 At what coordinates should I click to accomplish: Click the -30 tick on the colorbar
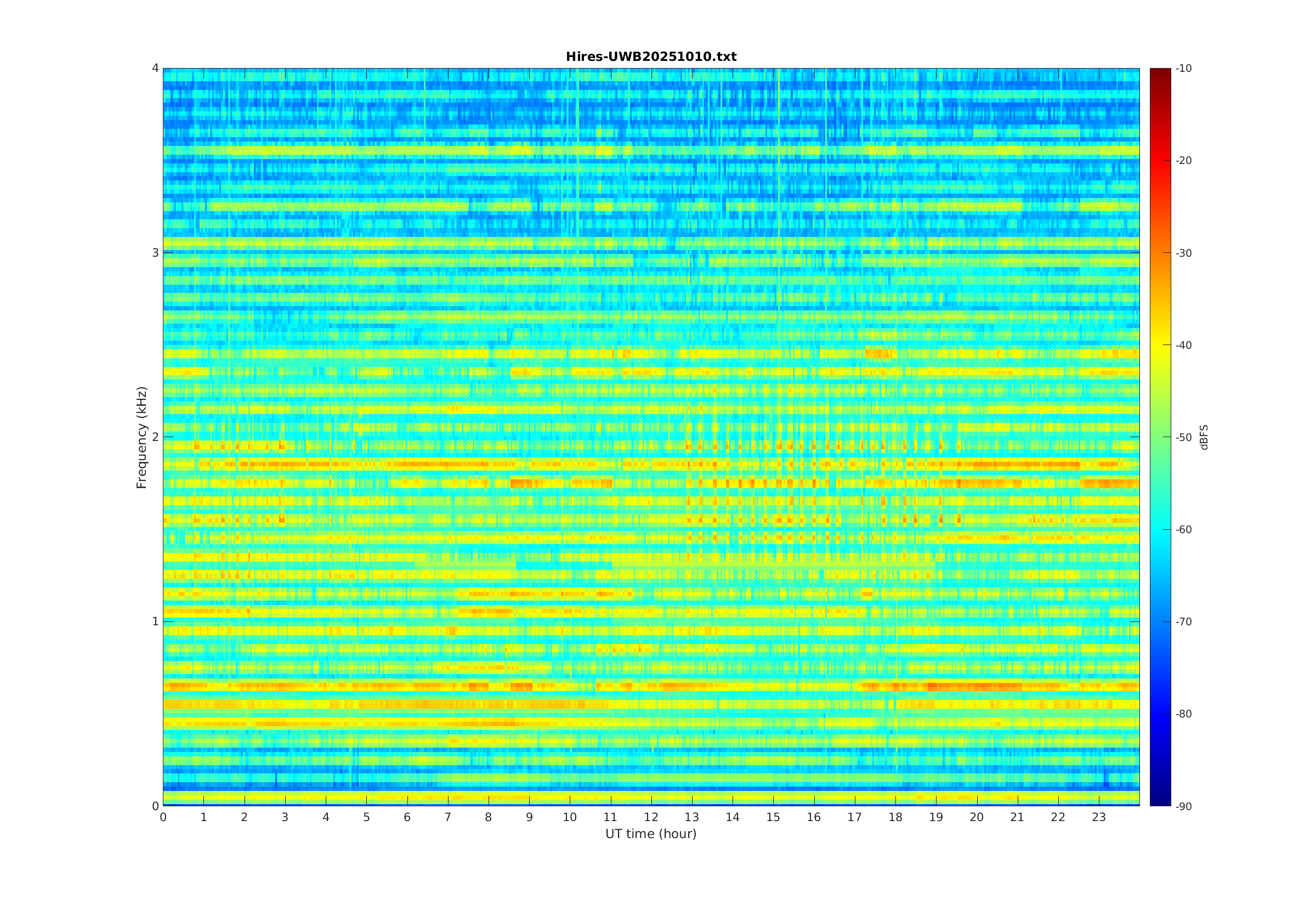1183,253
